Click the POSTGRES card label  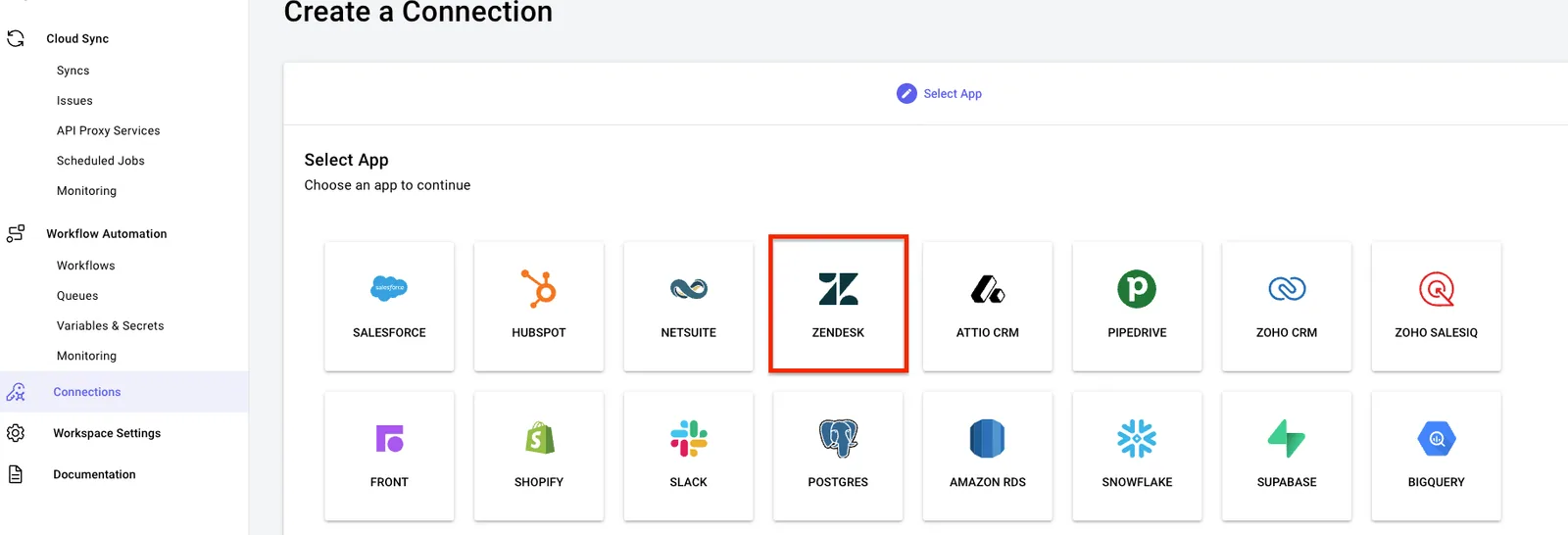pyautogui.click(x=838, y=482)
